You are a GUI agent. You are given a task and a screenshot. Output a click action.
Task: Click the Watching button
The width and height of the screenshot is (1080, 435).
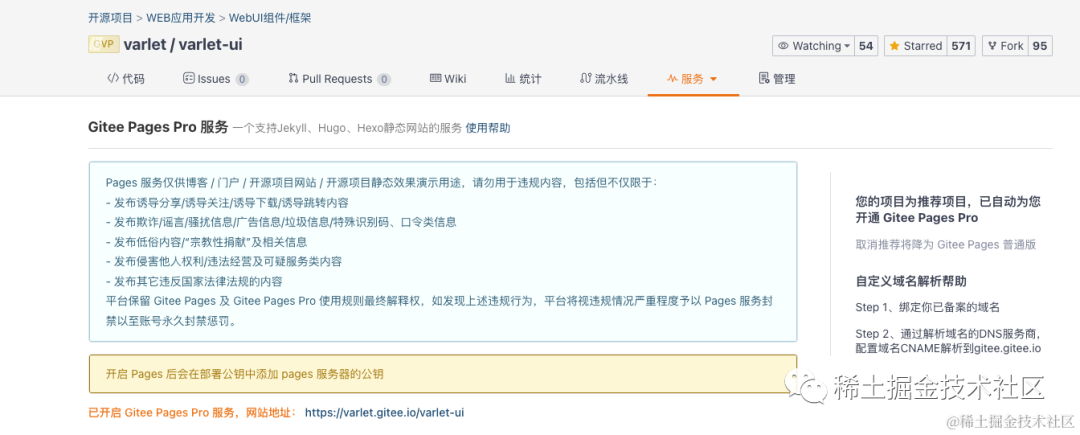tap(813, 46)
